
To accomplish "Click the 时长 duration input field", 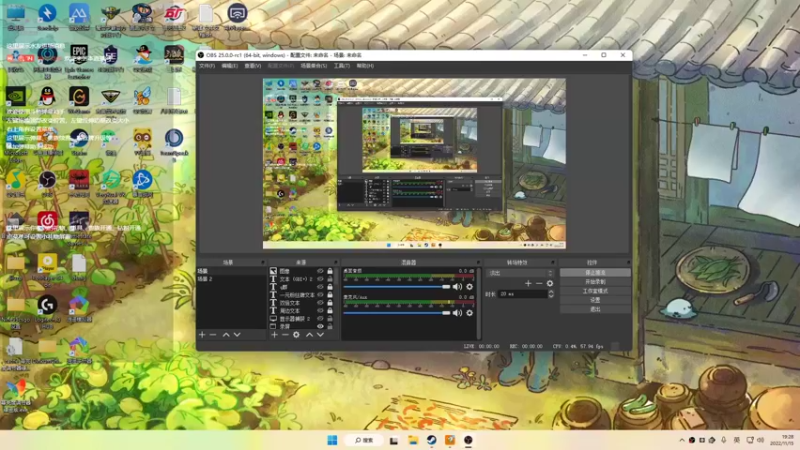I will click(x=522, y=294).
